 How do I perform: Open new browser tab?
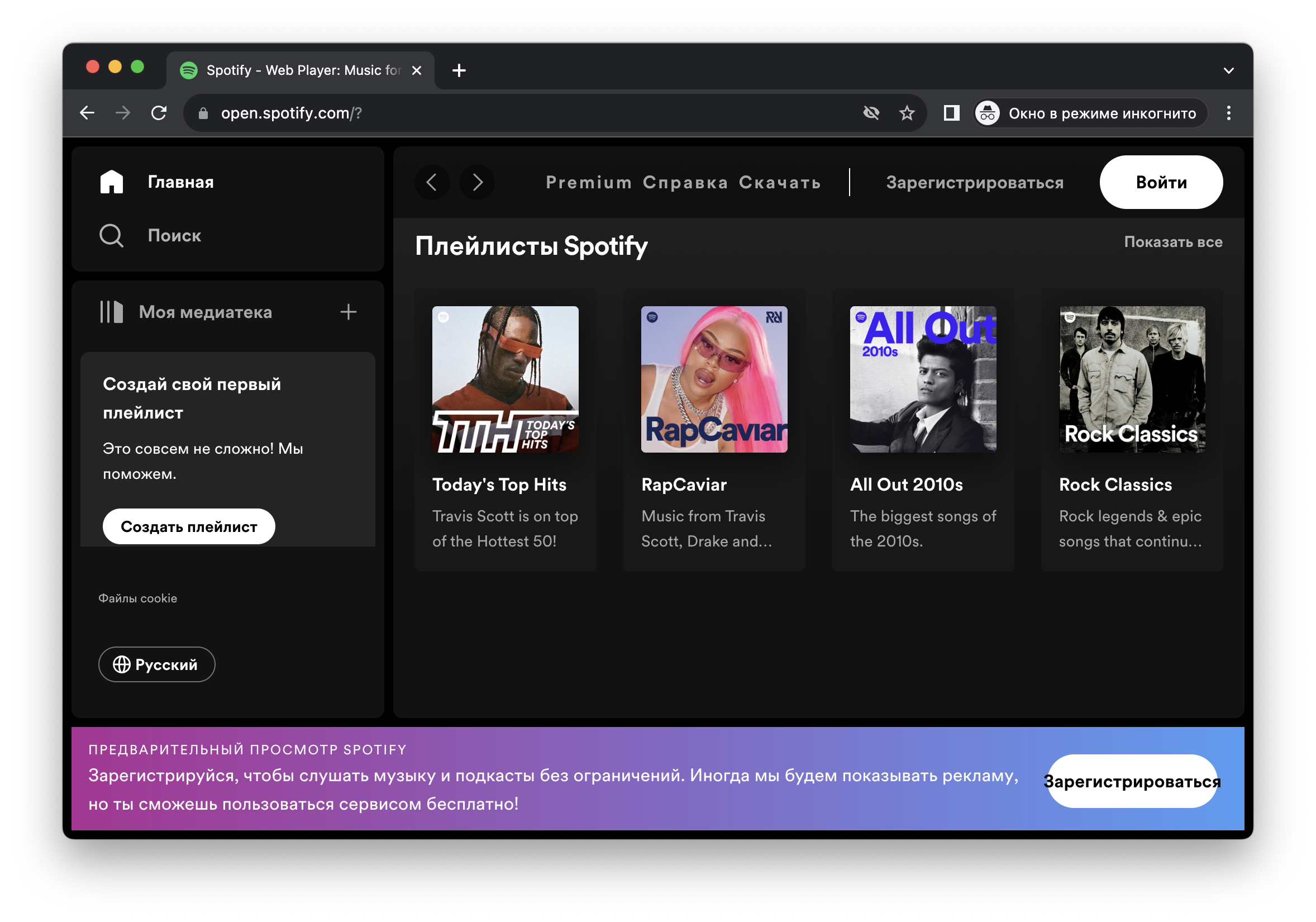click(459, 70)
